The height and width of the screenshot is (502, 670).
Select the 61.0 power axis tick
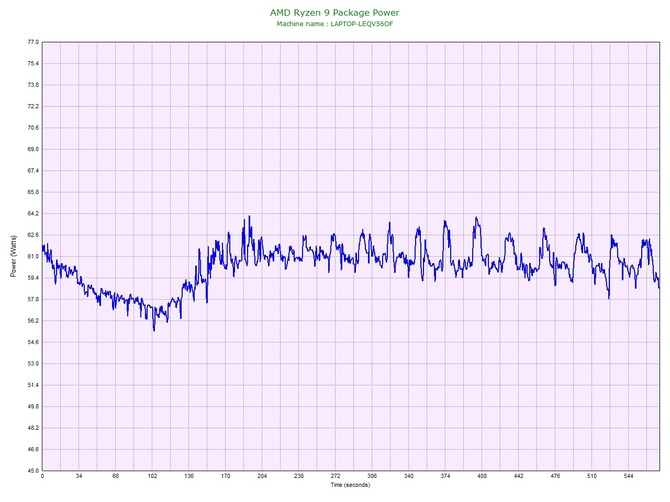coord(33,256)
